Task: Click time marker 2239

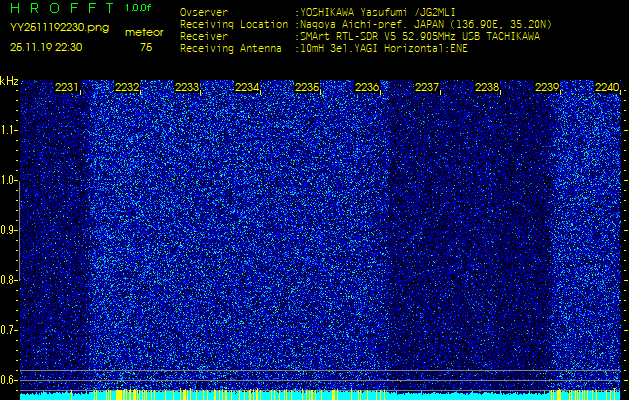Action: 547,87
